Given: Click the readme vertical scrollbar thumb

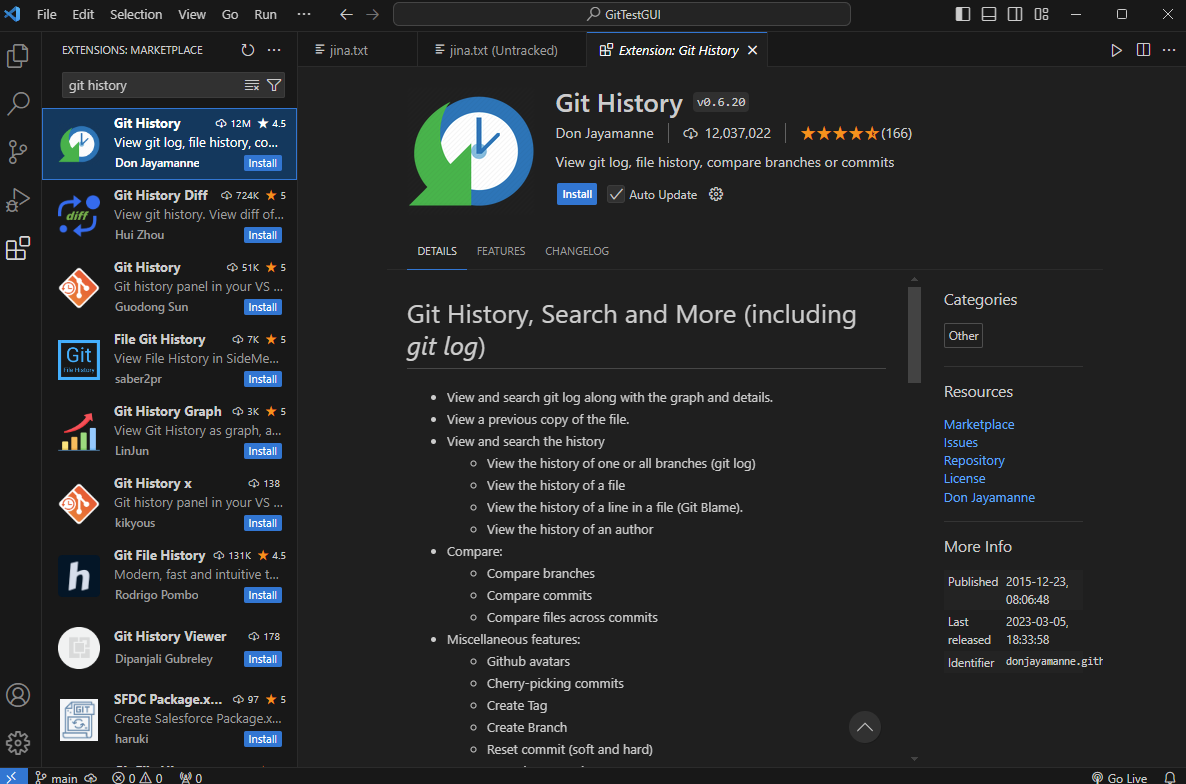Looking at the screenshot, I should point(914,334).
